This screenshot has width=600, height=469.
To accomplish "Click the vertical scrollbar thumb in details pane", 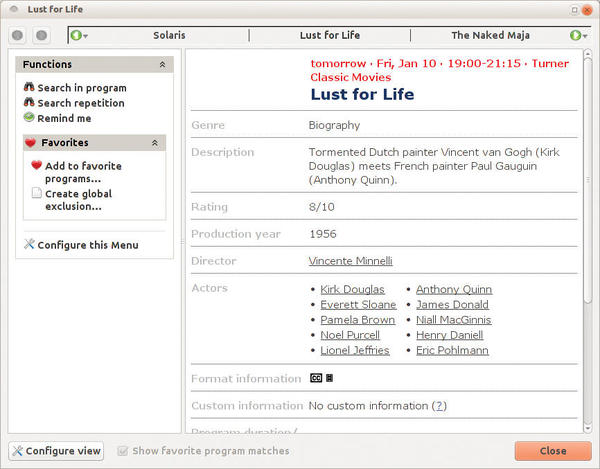I will point(588,180).
